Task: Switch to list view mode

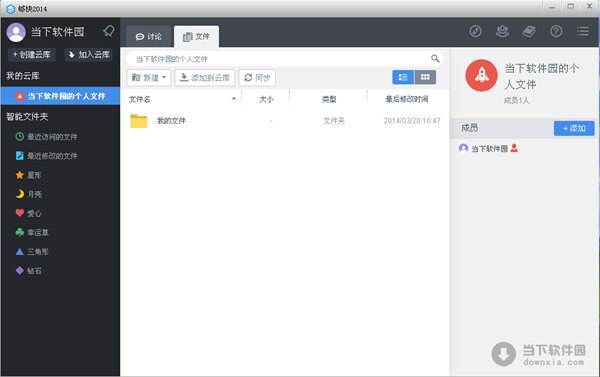Action: click(x=403, y=77)
